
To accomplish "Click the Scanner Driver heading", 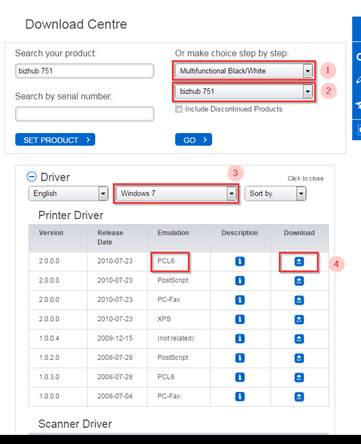I will 75,424.
